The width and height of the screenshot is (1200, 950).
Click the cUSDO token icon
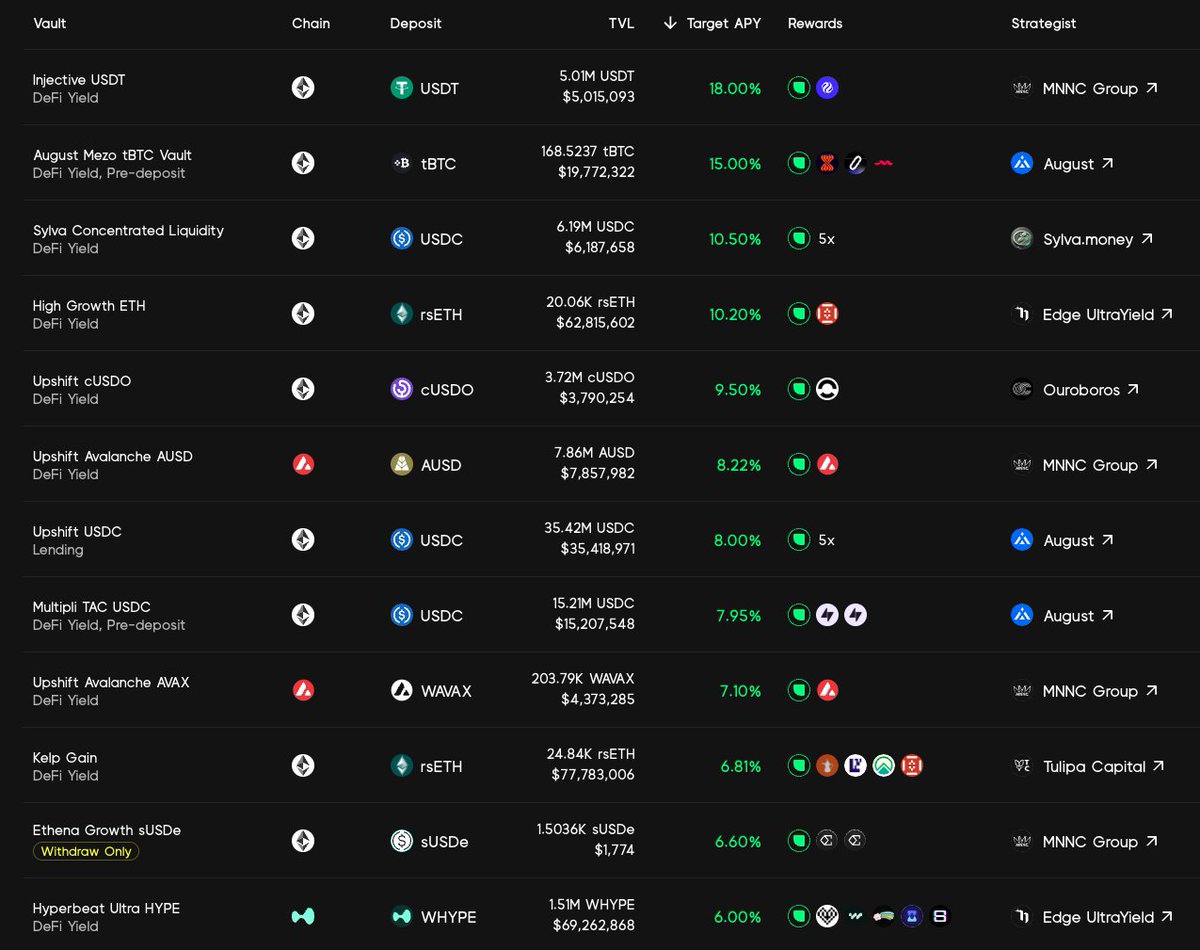click(401, 389)
